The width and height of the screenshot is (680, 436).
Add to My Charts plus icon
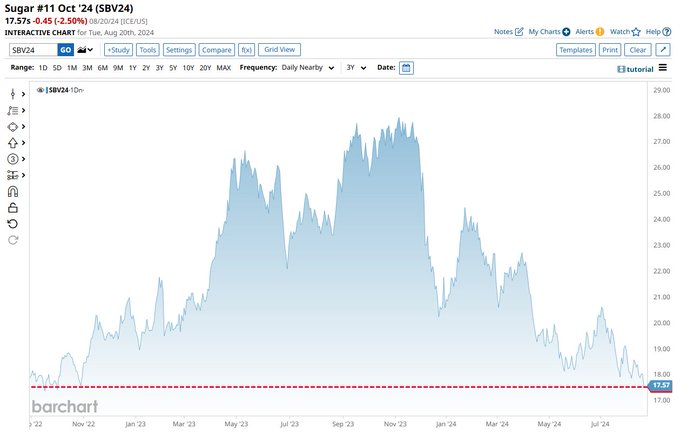click(566, 32)
